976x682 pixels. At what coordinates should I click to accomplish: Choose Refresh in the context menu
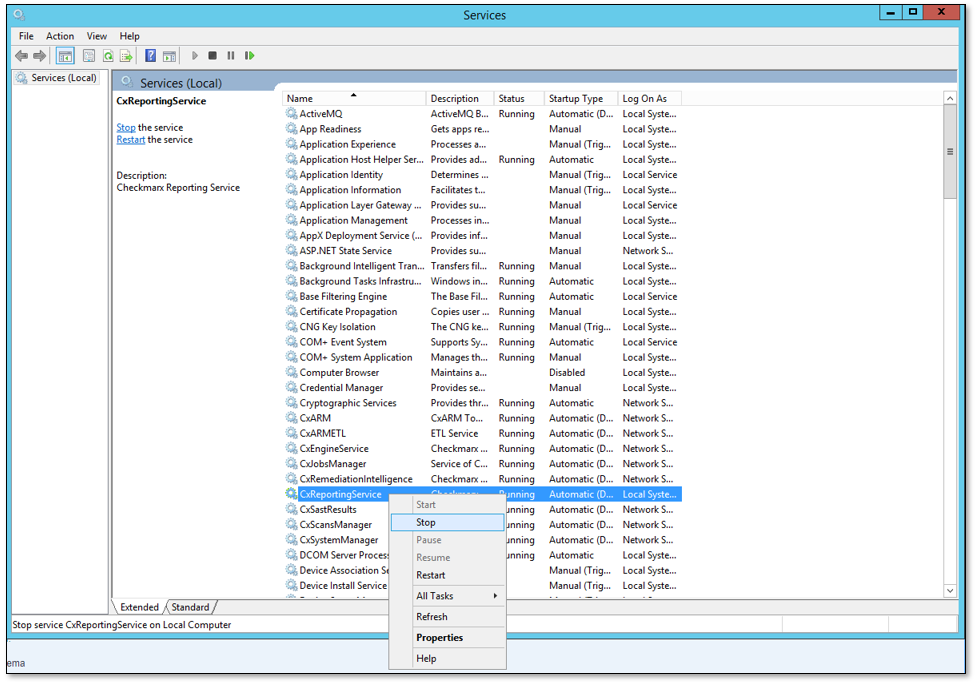pyautogui.click(x=448, y=617)
